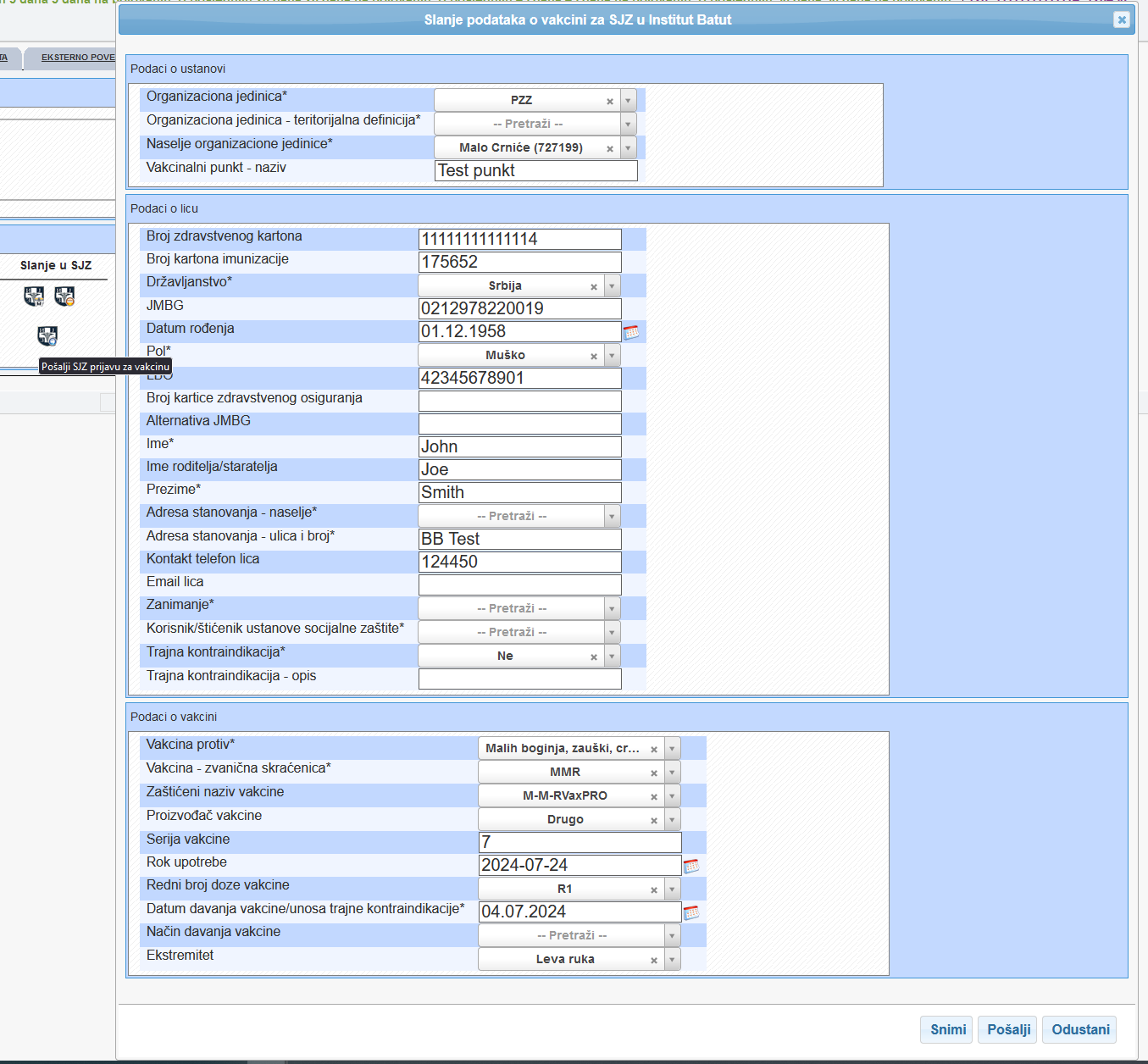Viewport: 1148px width, 1064px height.
Task: Expand Organizaciona jedinica PZZ dropdown arrow
Action: pos(628,100)
